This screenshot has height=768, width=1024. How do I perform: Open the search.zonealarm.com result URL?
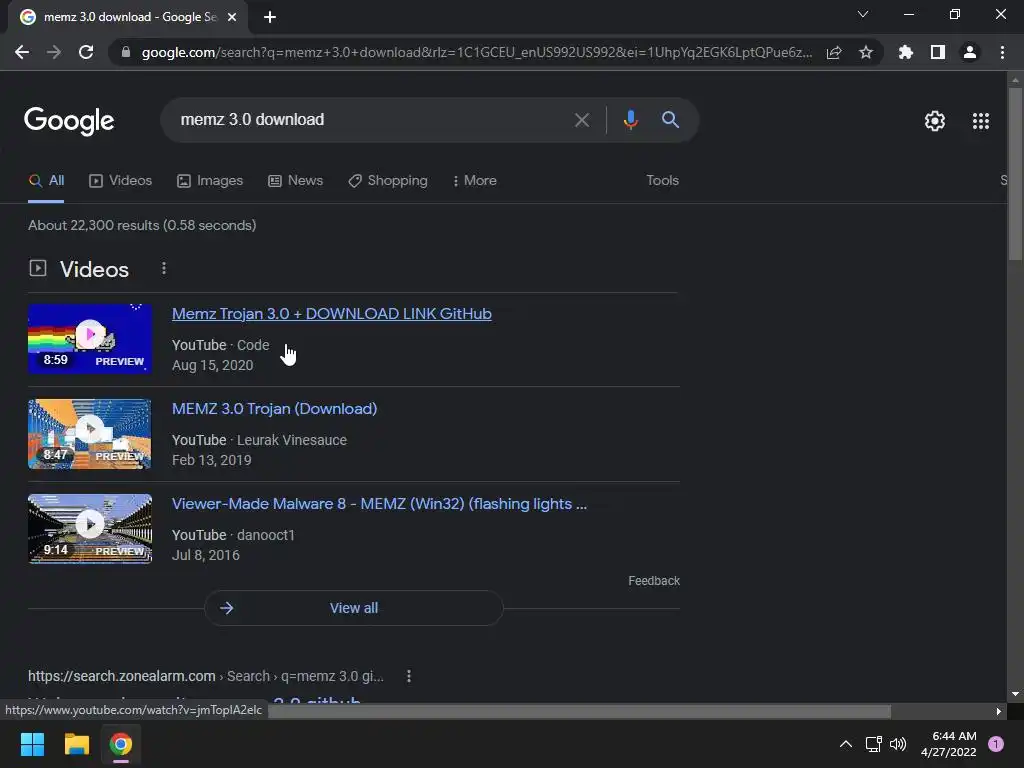206,676
